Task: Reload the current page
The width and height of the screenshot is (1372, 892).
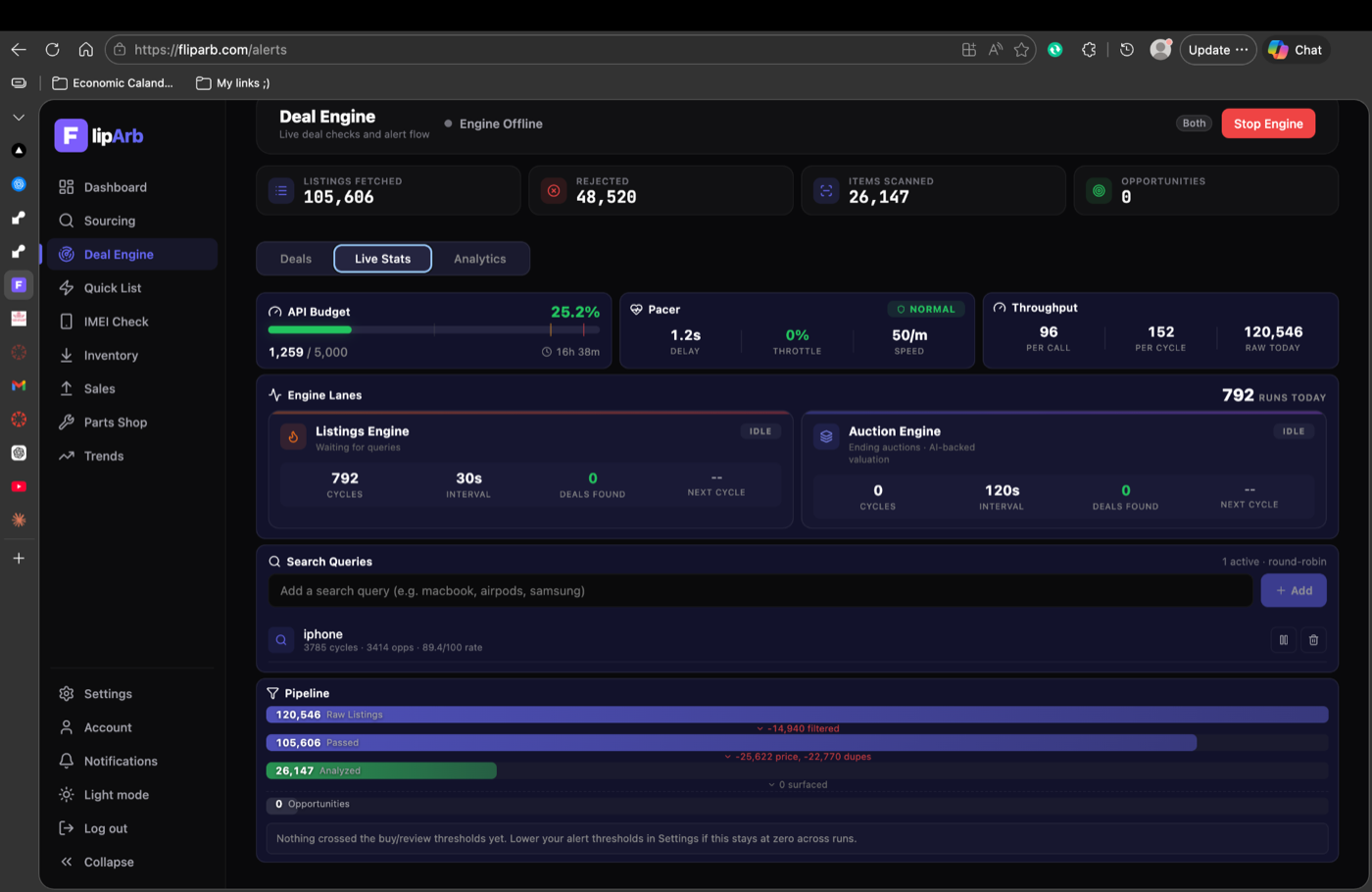Action: click(52, 49)
